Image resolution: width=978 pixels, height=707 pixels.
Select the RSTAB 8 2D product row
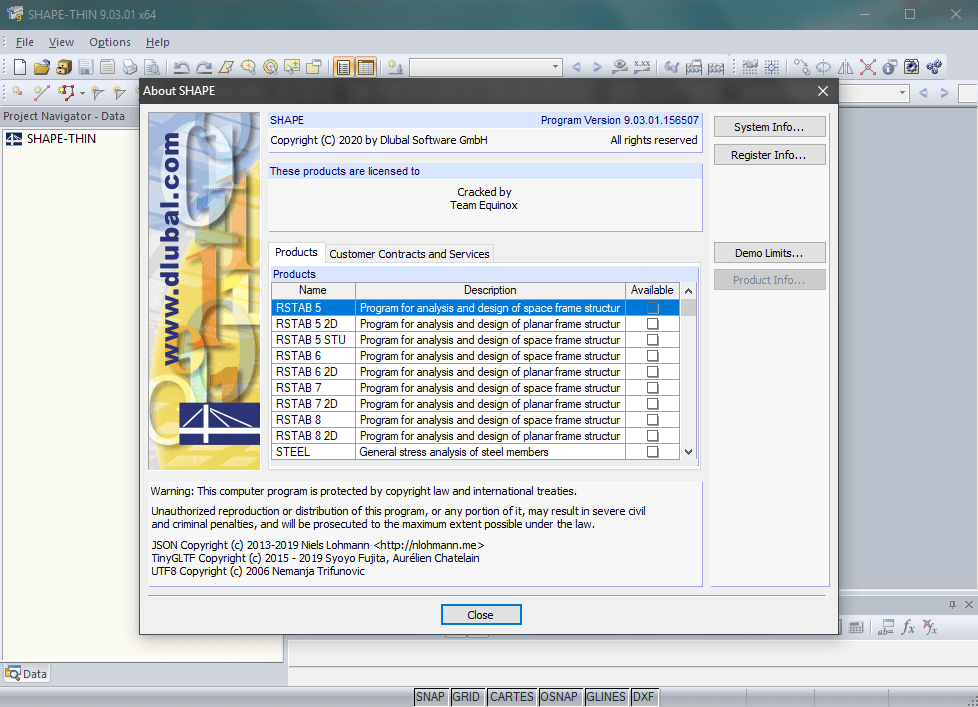click(475, 436)
